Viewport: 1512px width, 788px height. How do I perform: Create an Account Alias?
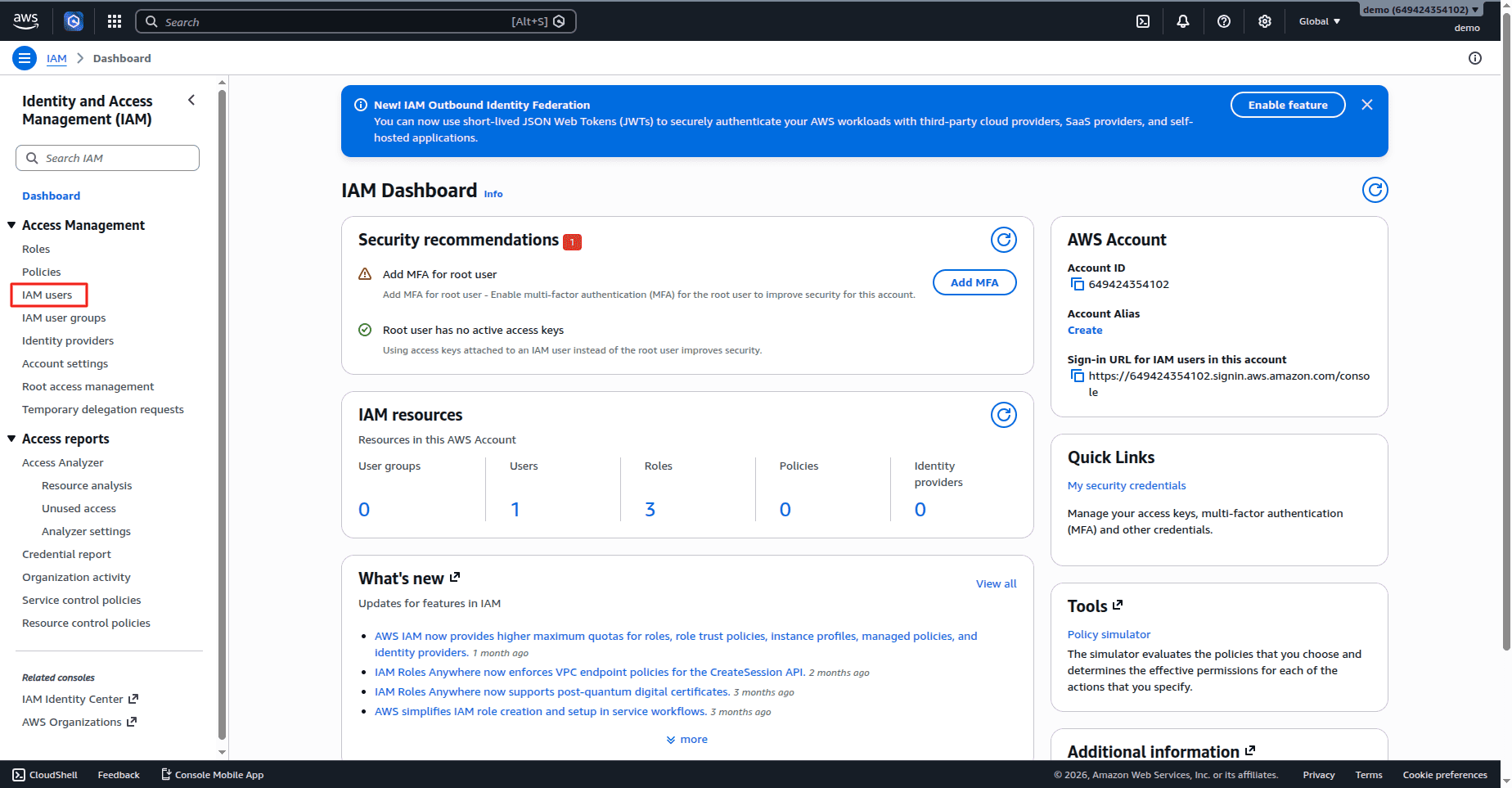(1085, 330)
